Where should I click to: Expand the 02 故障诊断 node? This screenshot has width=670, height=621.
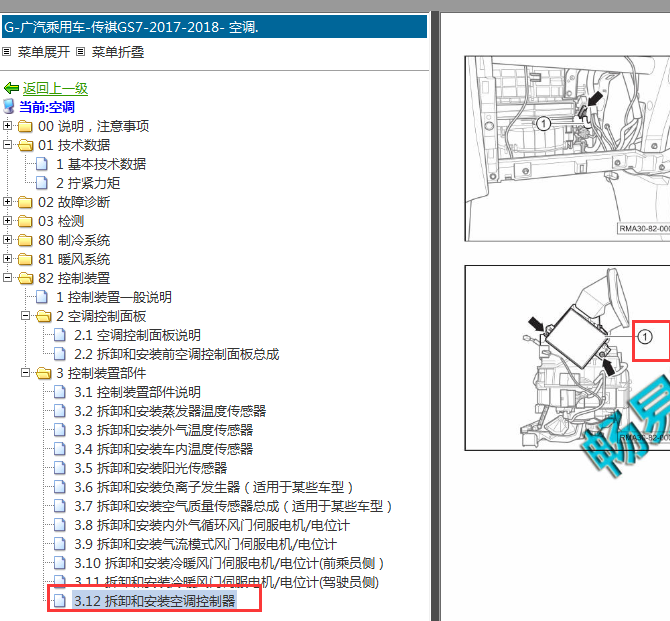[x=7, y=201]
